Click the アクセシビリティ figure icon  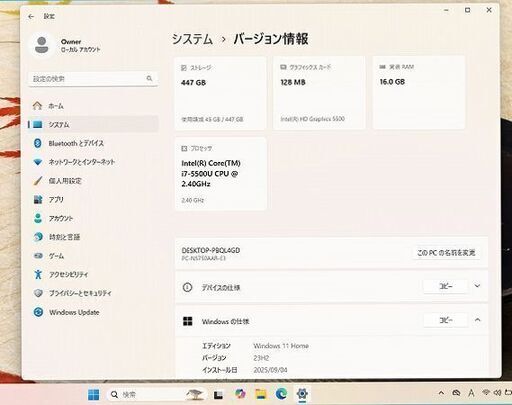(x=38, y=274)
